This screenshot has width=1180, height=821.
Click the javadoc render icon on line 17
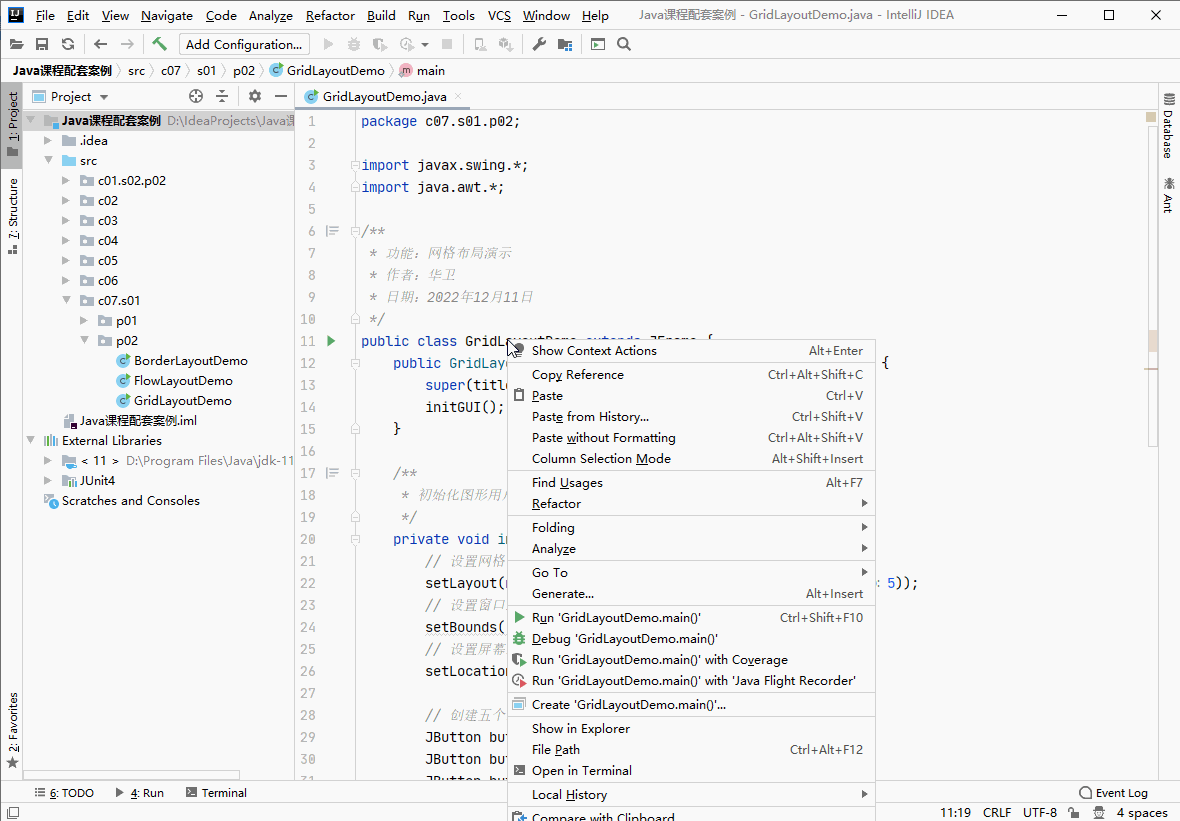pos(332,473)
